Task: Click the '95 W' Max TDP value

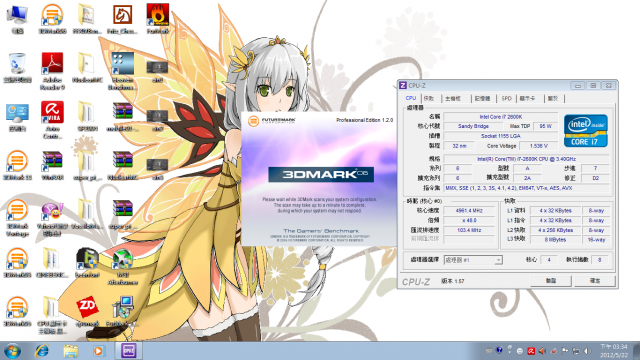Action: (545, 126)
